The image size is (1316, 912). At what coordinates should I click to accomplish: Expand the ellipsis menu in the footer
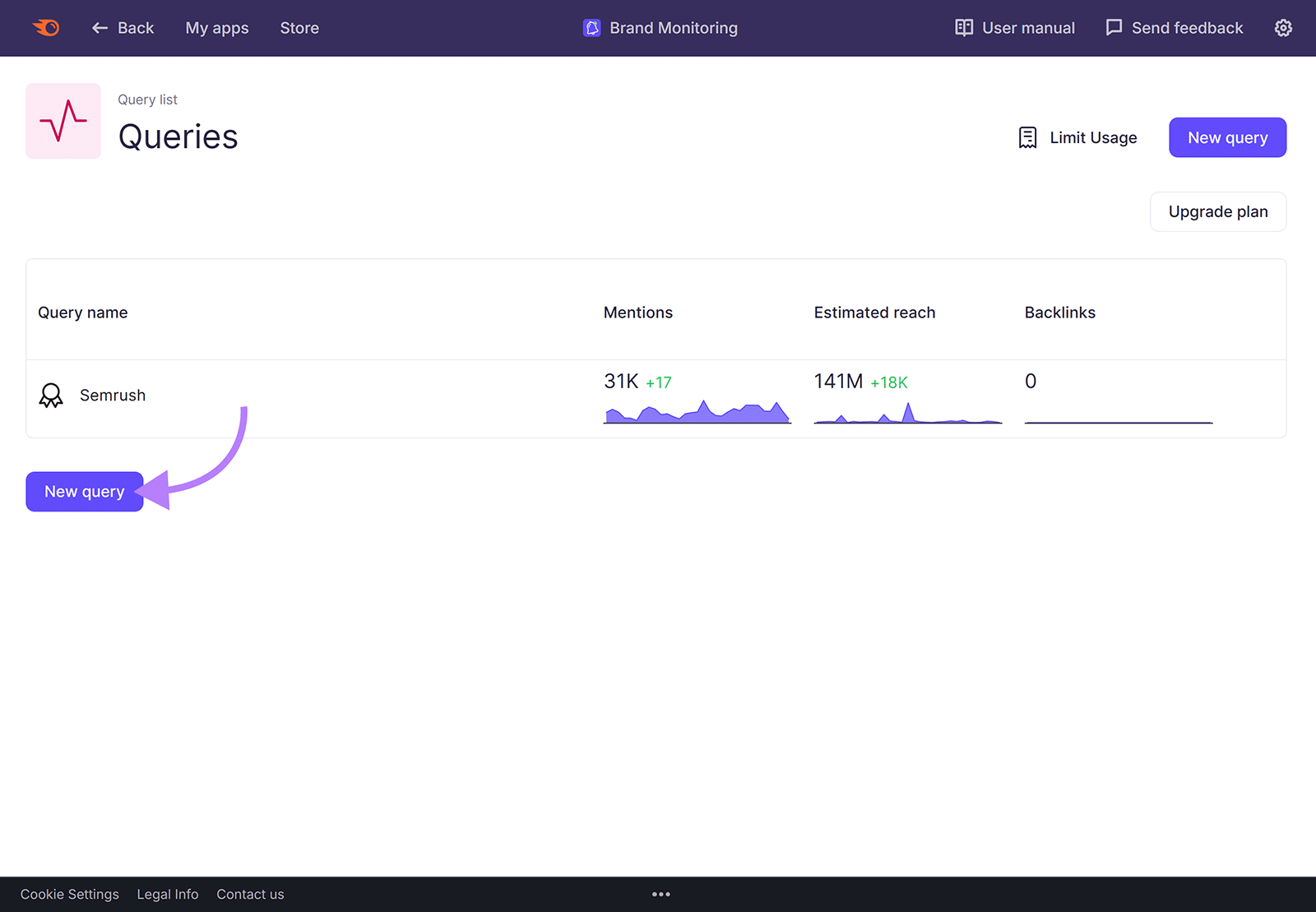660,894
